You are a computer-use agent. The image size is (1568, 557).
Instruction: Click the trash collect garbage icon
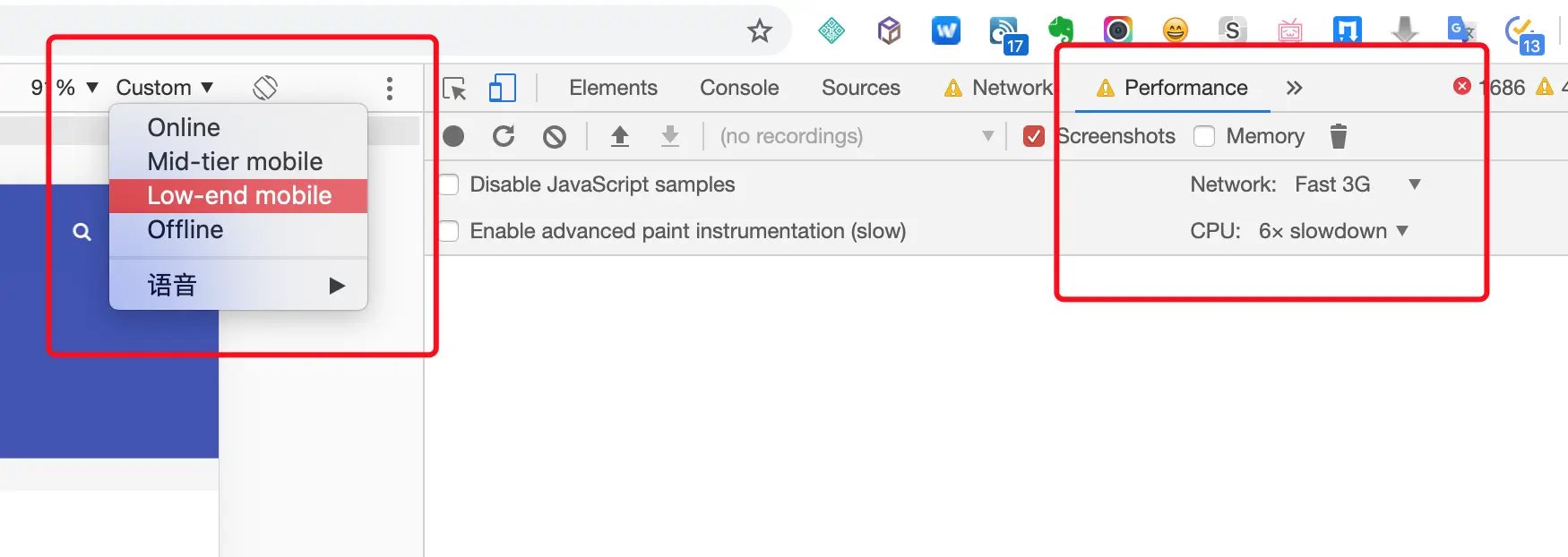[x=1338, y=136]
